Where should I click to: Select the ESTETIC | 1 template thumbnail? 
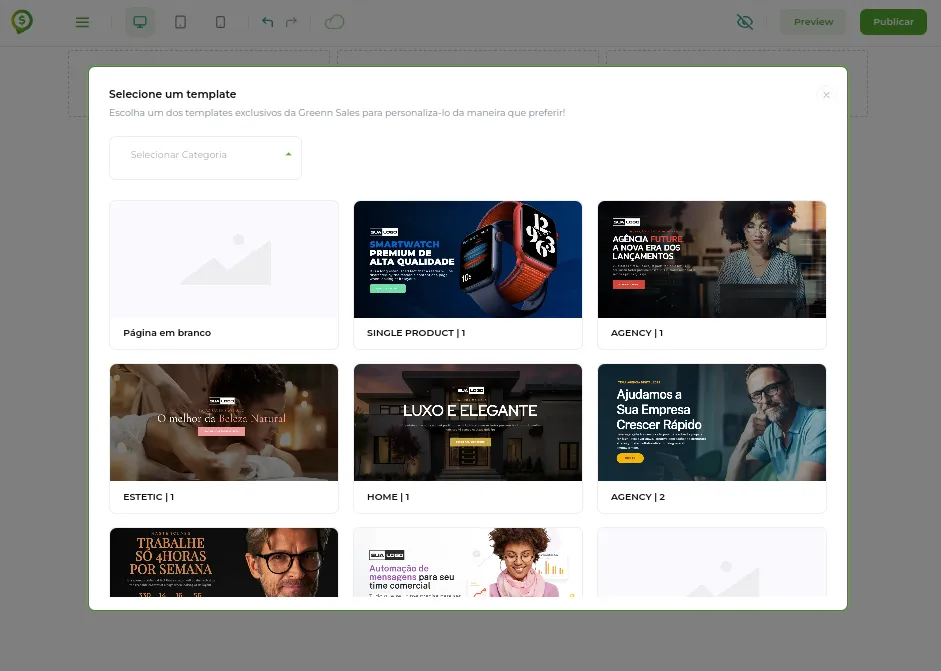224,423
